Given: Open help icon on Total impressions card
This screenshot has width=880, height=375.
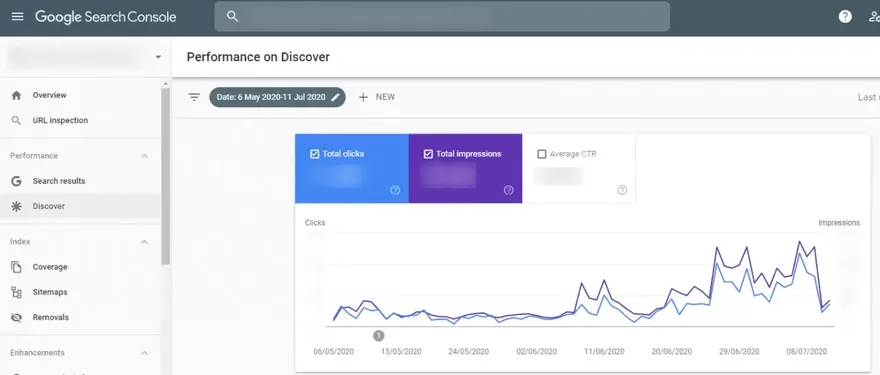Looking at the screenshot, I should (508, 190).
